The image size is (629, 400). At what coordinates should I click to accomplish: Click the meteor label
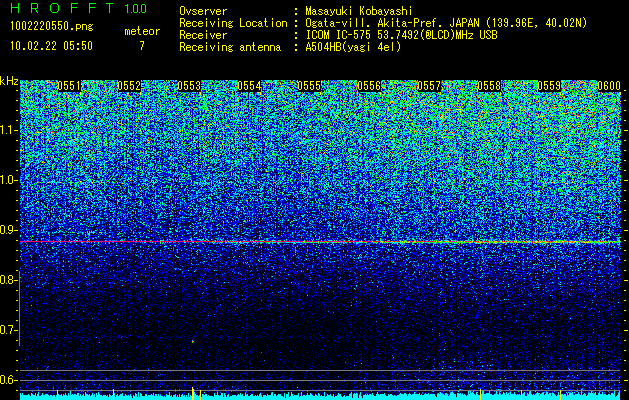pyautogui.click(x=142, y=31)
